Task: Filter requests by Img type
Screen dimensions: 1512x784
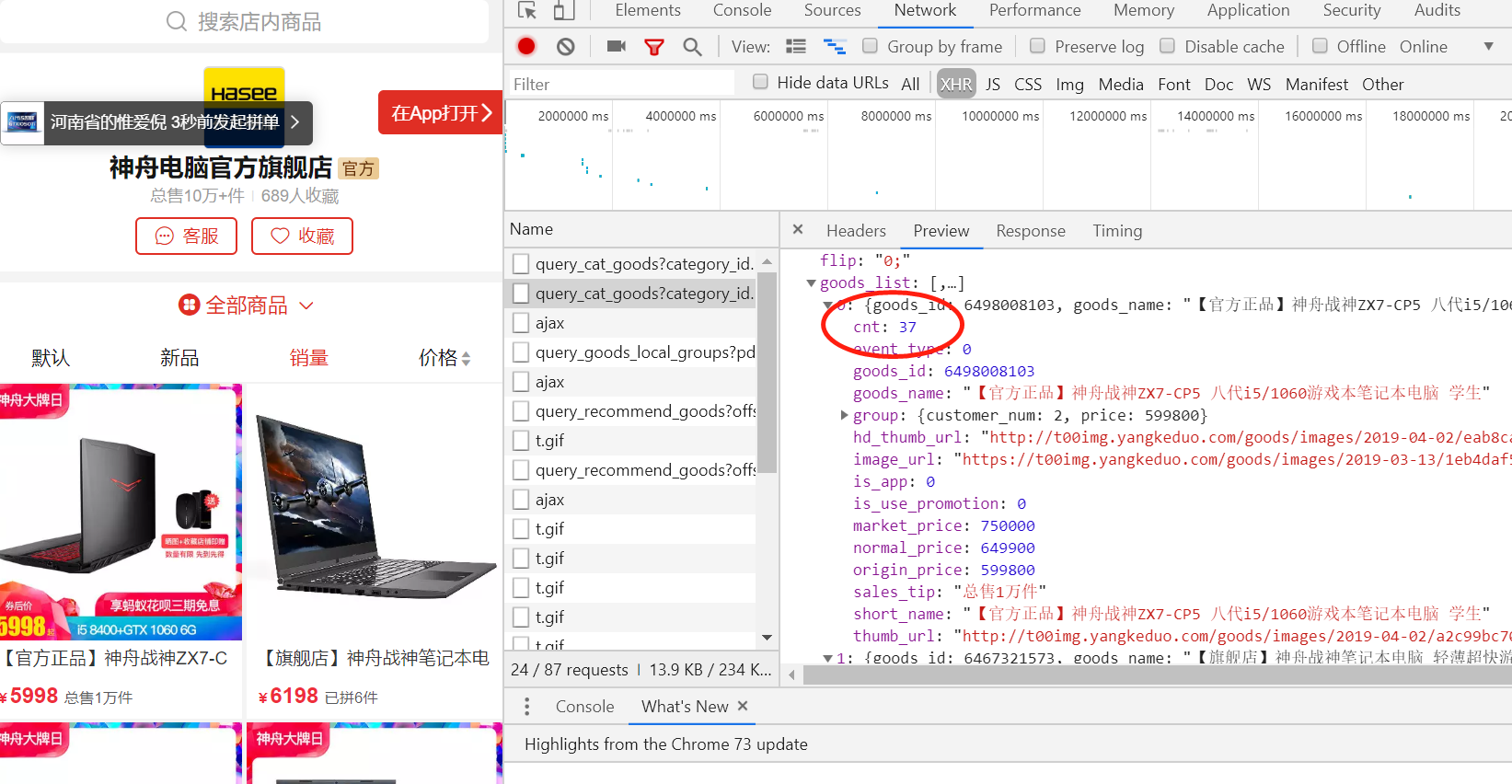Action: (x=1069, y=85)
